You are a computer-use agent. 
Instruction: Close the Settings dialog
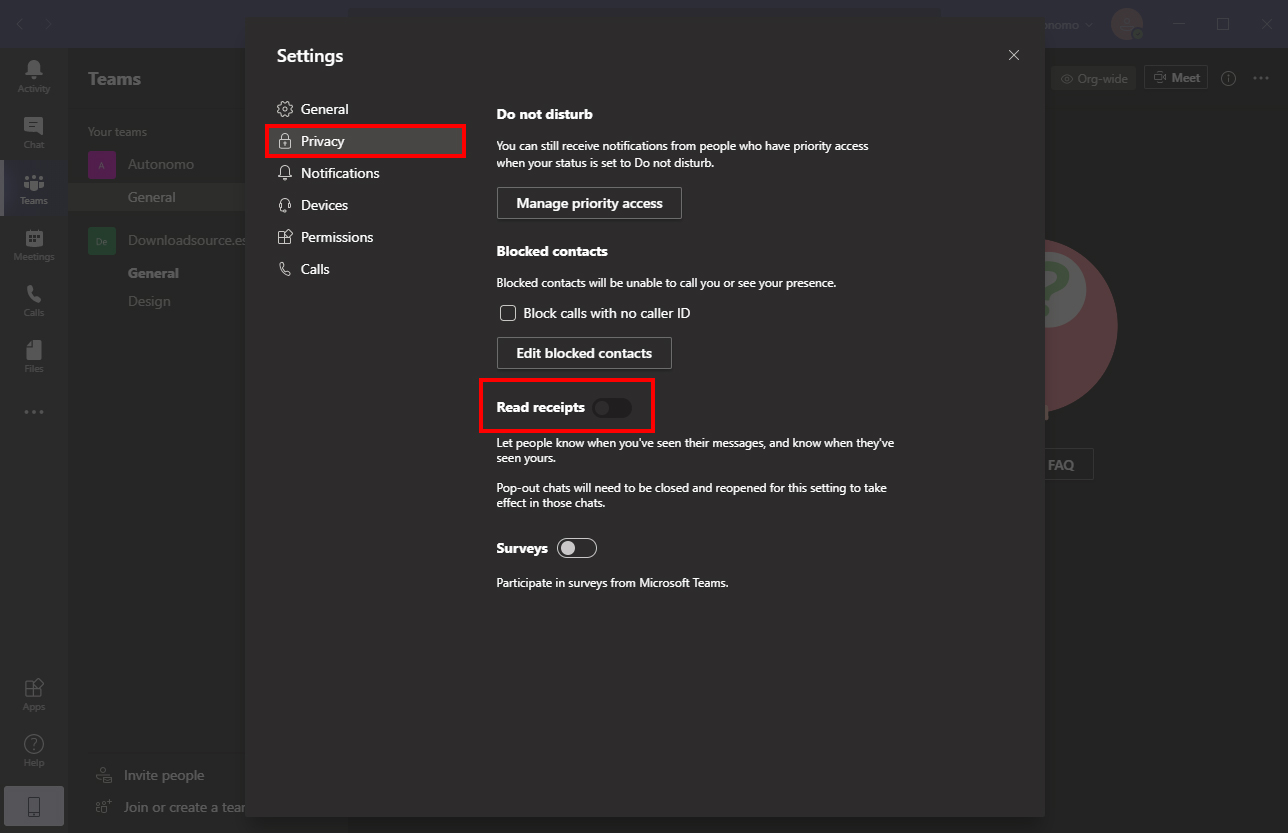pos(1014,55)
